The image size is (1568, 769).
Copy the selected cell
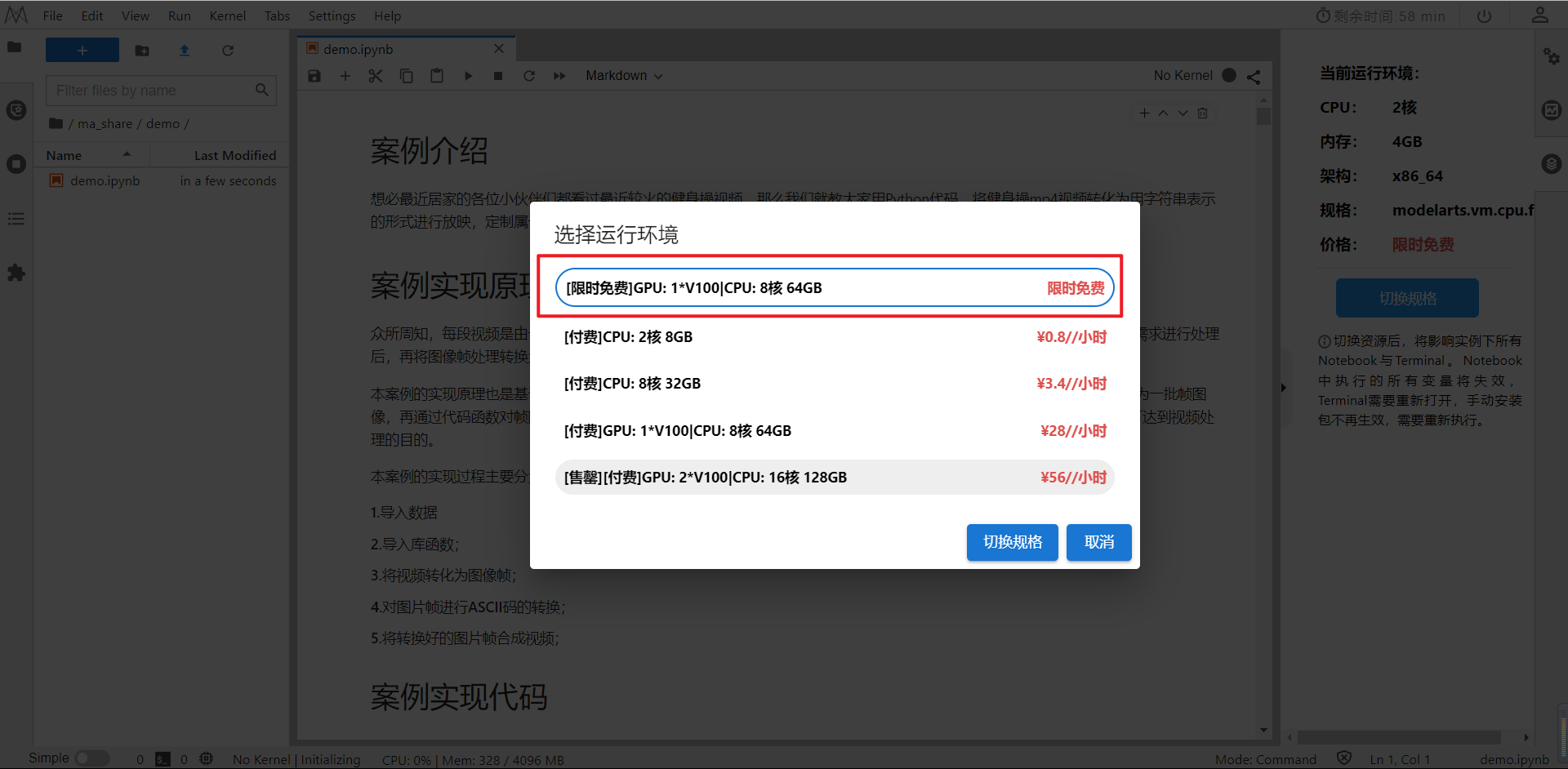[406, 76]
